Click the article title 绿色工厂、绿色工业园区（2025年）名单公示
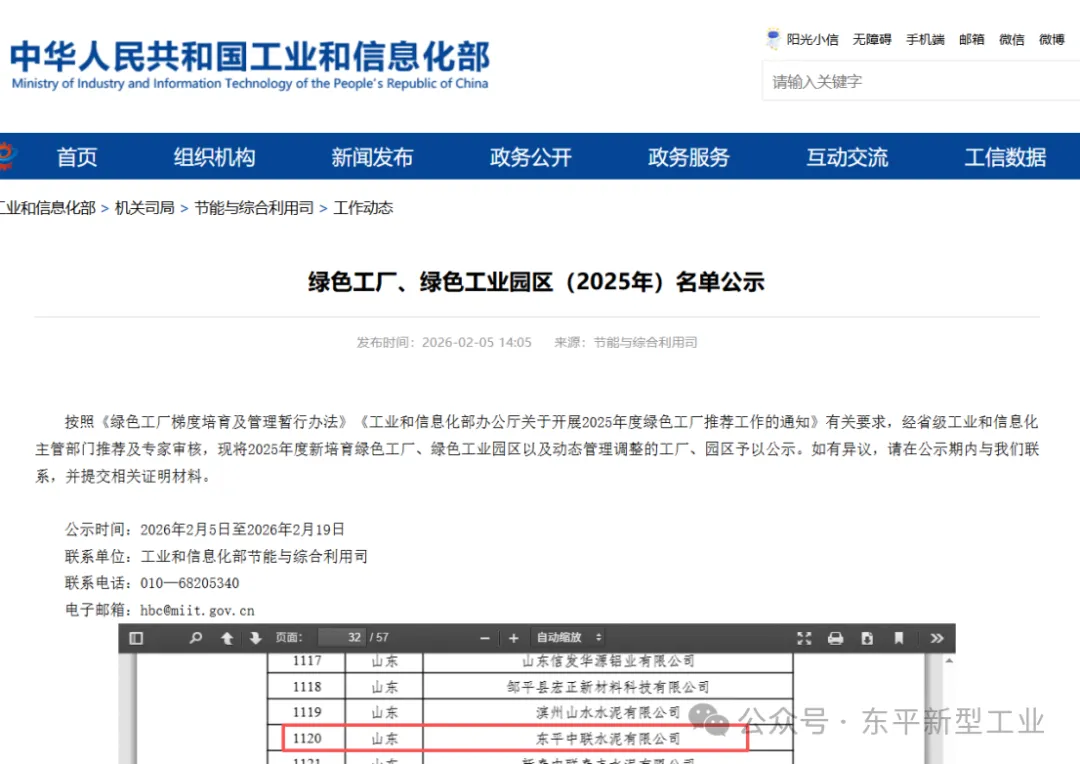Viewport: 1080px width, 764px height. tap(537, 282)
